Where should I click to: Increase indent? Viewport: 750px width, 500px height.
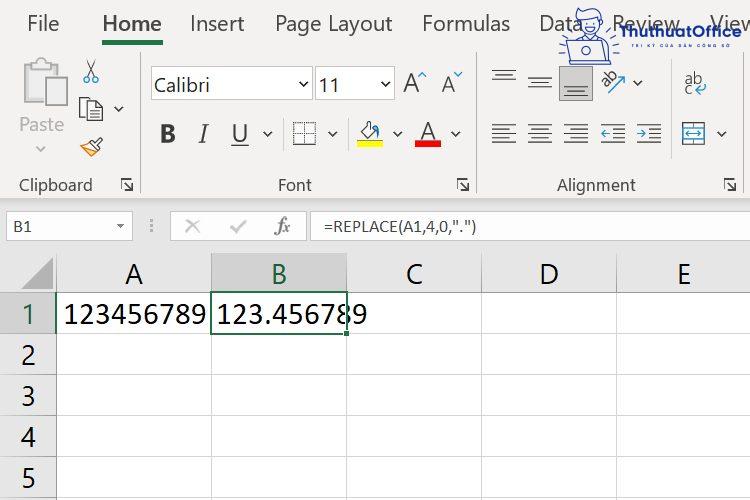tap(649, 133)
